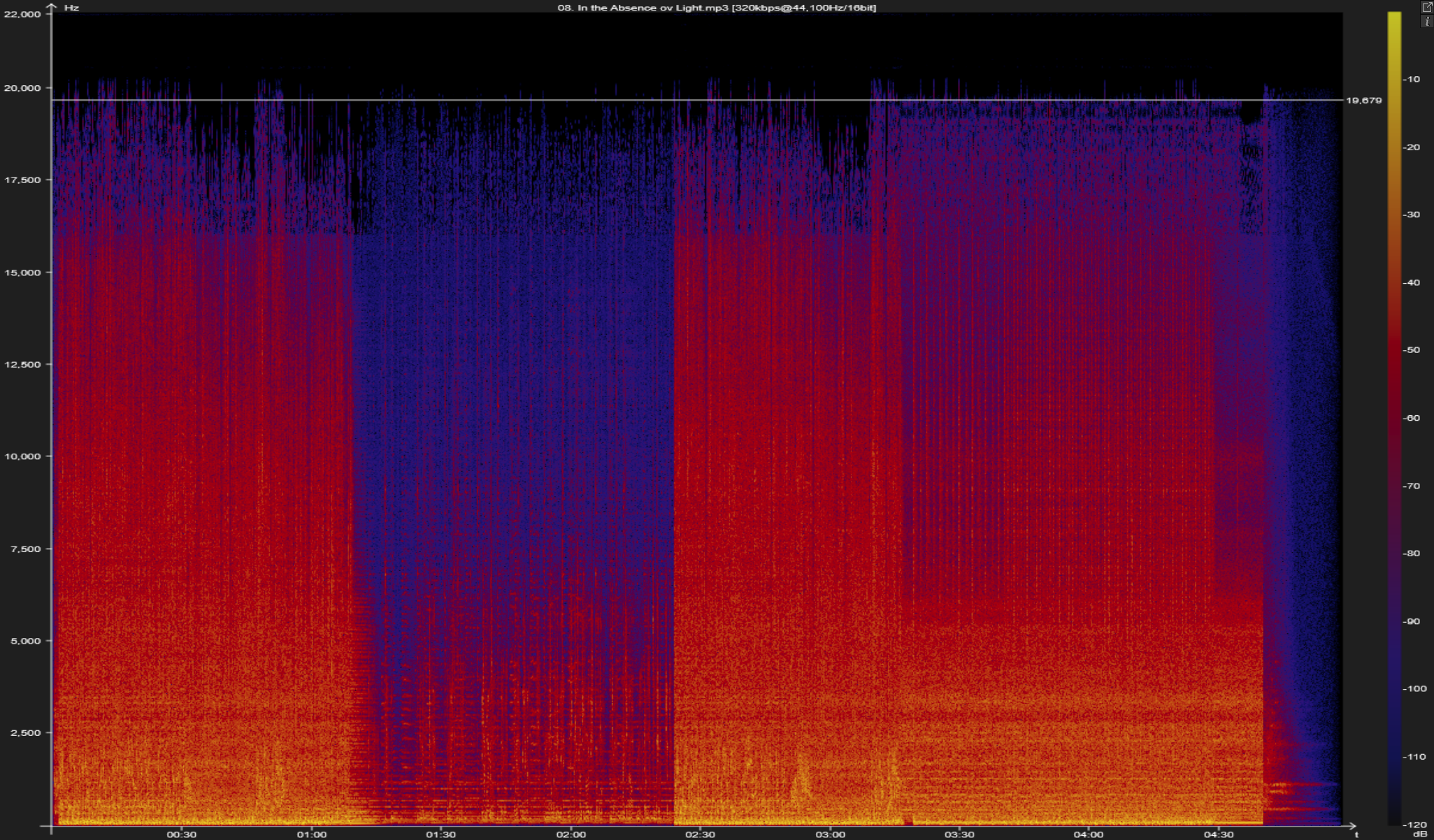The height and width of the screenshot is (840, 1434).
Task: Click the 'dB' unit label below scale
Action: pyautogui.click(x=1419, y=834)
